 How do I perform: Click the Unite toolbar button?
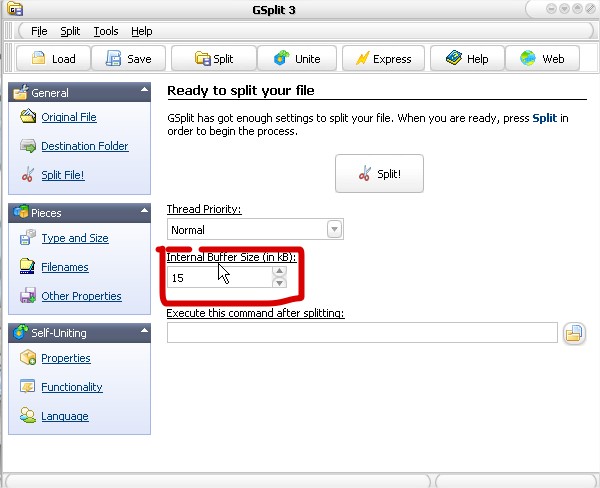[297, 59]
